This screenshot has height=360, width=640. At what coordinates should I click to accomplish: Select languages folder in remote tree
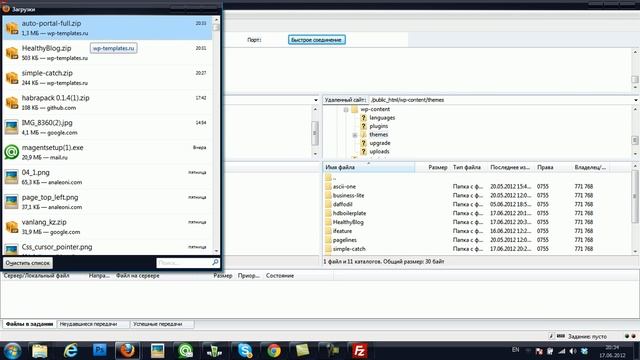coord(382,118)
